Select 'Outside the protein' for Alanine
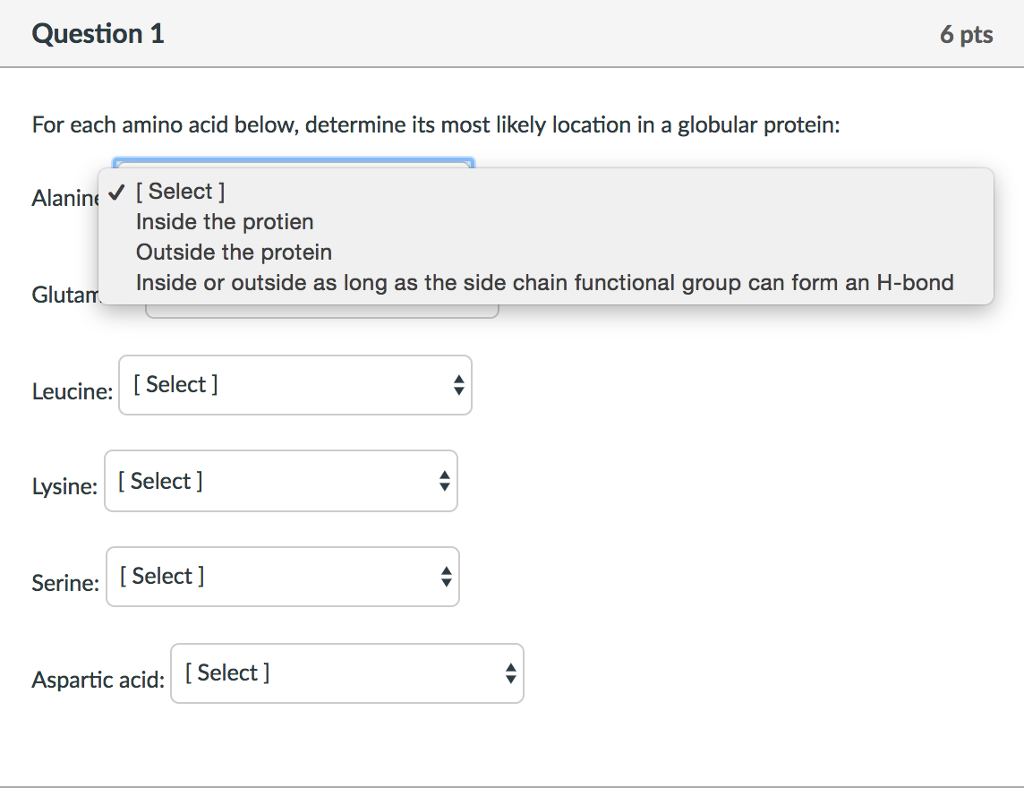This screenshot has height=788, width=1024. coord(232,252)
